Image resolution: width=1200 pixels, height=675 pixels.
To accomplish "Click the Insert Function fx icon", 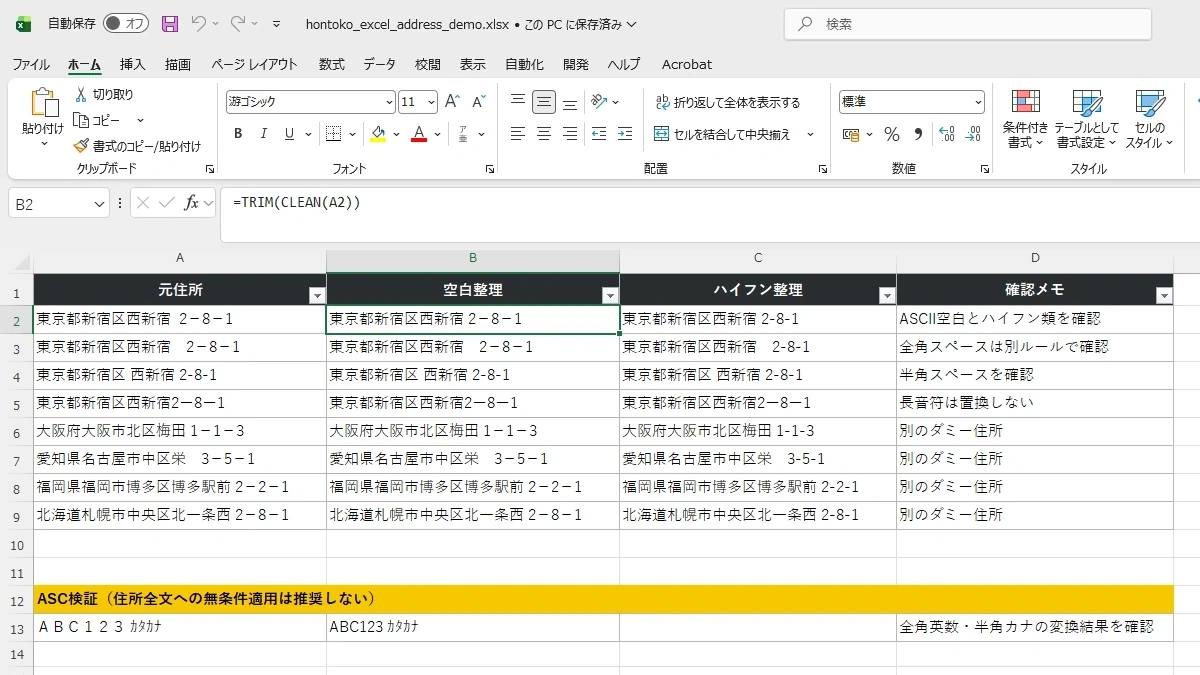I will pyautogui.click(x=192, y=203).
